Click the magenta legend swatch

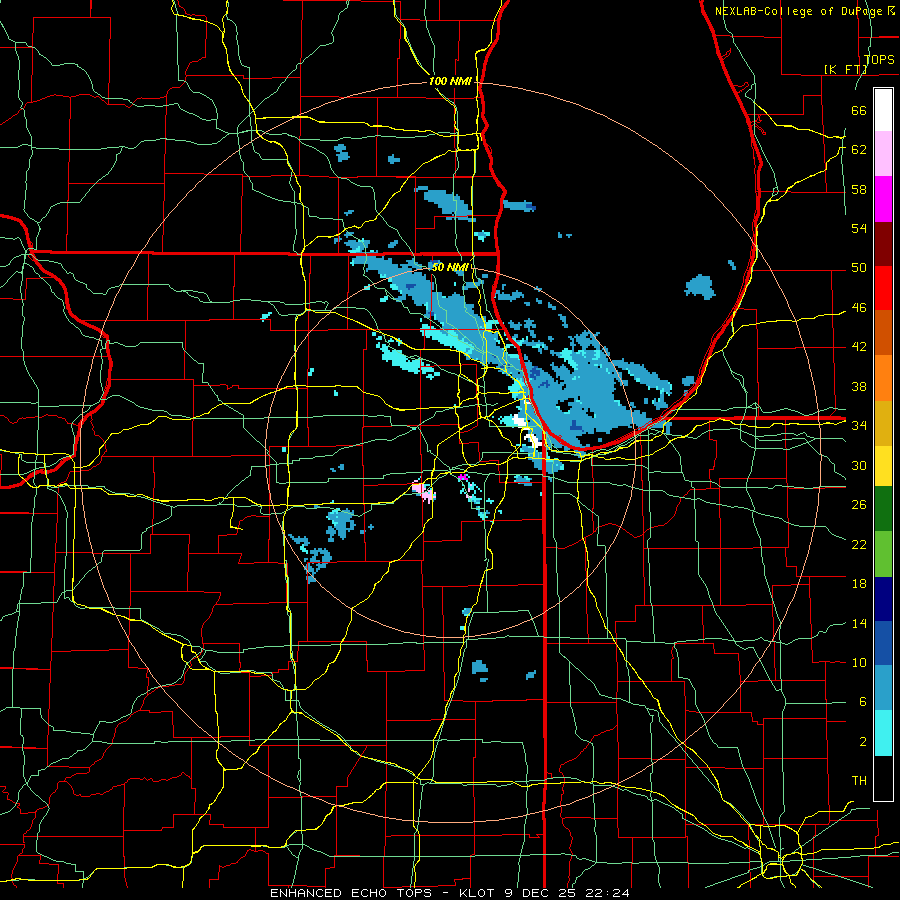point(883,199)
